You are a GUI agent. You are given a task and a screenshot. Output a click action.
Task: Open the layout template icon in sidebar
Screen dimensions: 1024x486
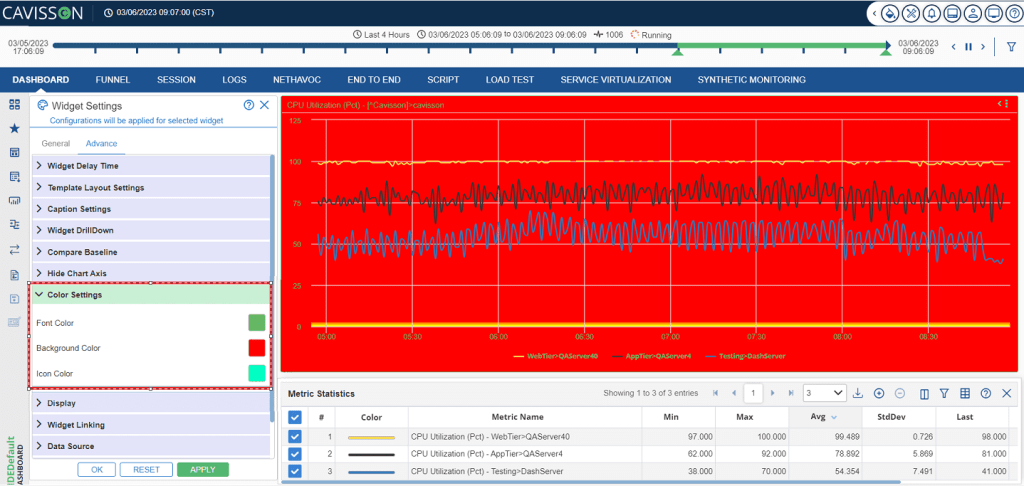pos(14,152)
